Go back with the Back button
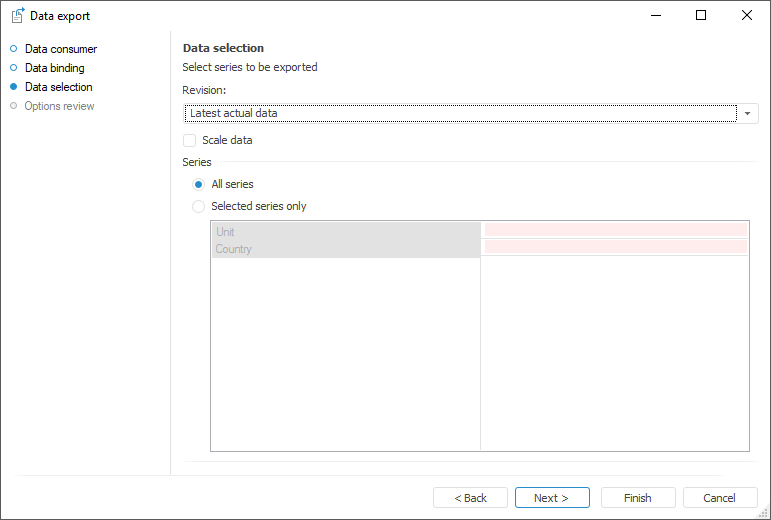The height and width of the screenshot is (520, 771). (470, 498)
